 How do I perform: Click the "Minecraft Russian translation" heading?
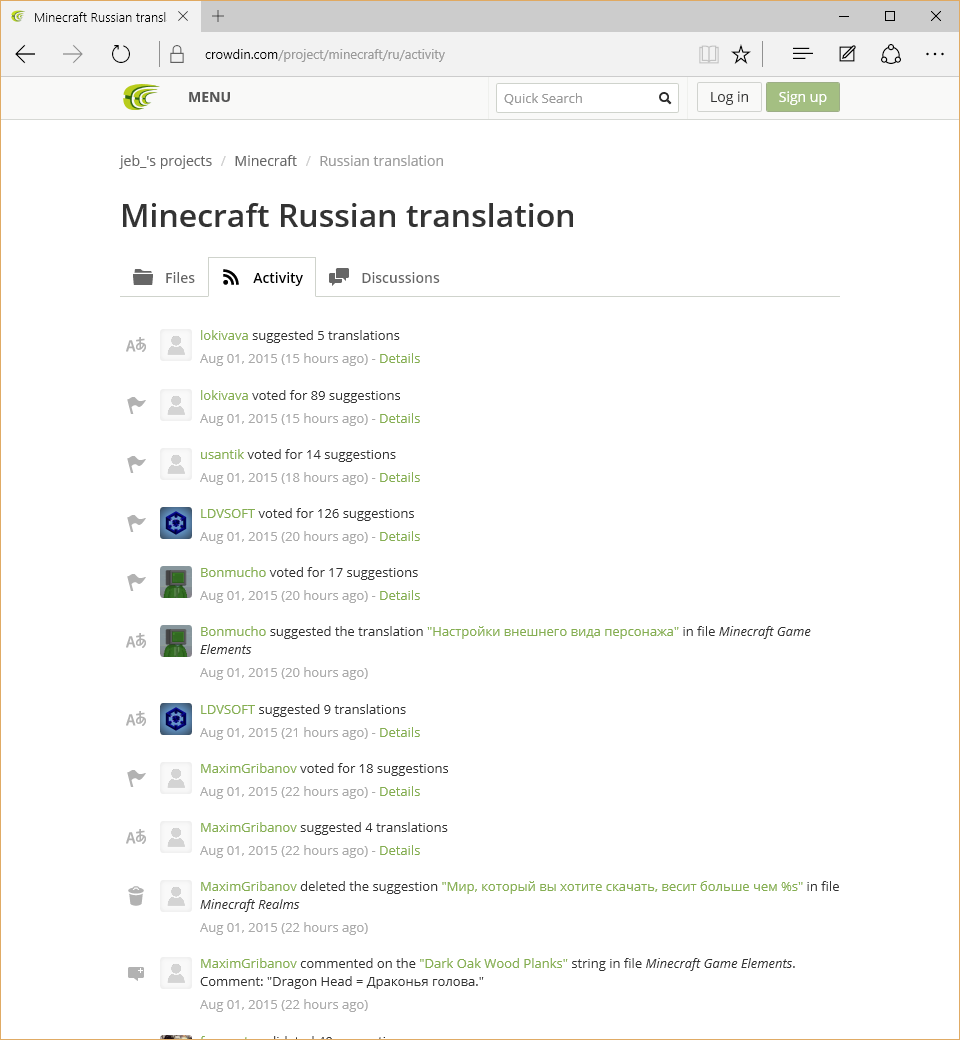(348, 216)
